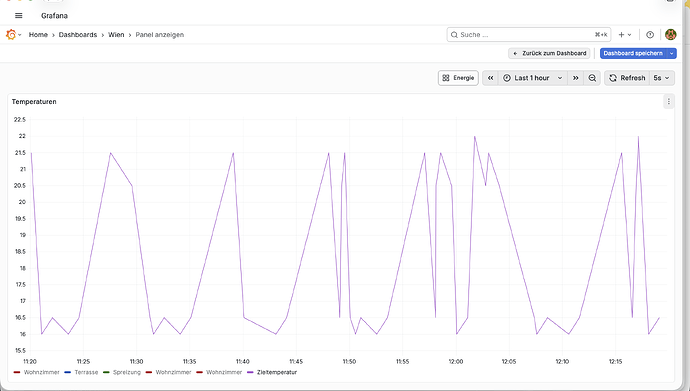Open the user avatar profile menu

671,35
